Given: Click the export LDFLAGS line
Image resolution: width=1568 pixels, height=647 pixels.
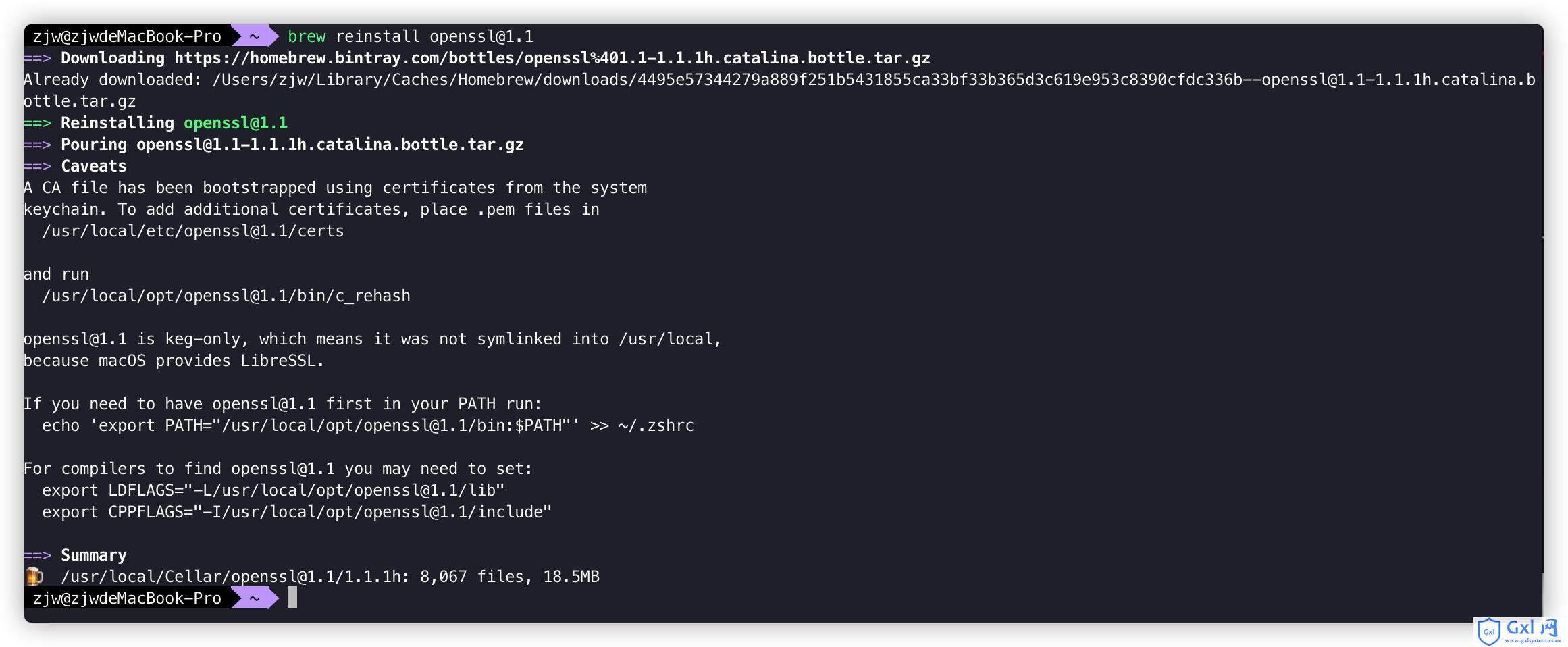Looking at the screenshot, I should pos(273,490).
